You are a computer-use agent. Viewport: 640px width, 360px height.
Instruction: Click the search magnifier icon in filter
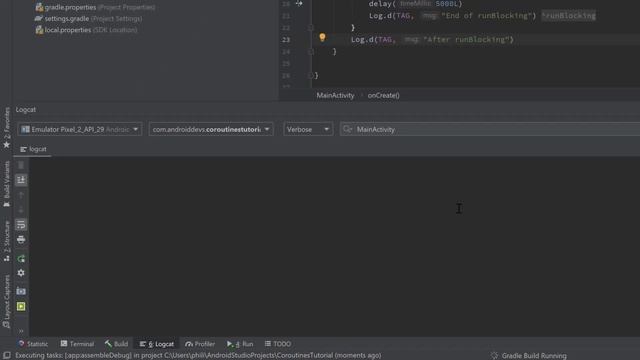[347, 129]
